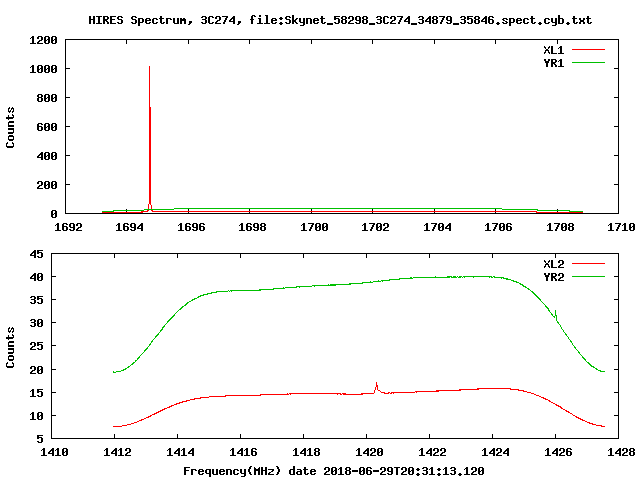640x480 pixels.
Task: Click the 1710 x-axis tick label
Action: pos(621,227)
